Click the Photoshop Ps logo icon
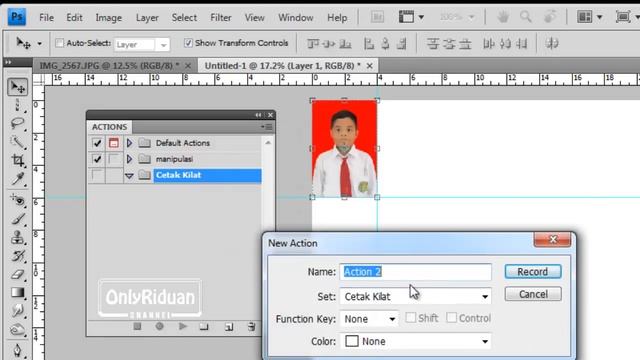 17,17
